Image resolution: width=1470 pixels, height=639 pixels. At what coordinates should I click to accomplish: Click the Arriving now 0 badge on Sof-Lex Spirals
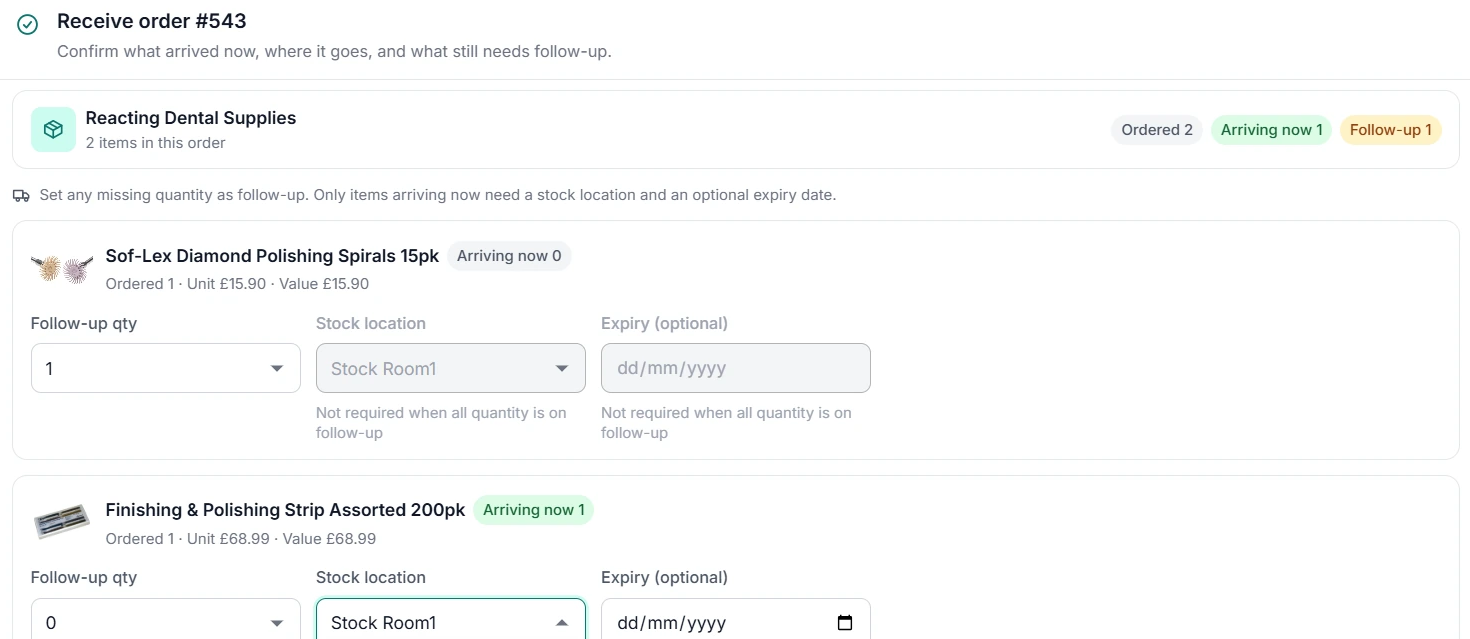click(509, 256)
